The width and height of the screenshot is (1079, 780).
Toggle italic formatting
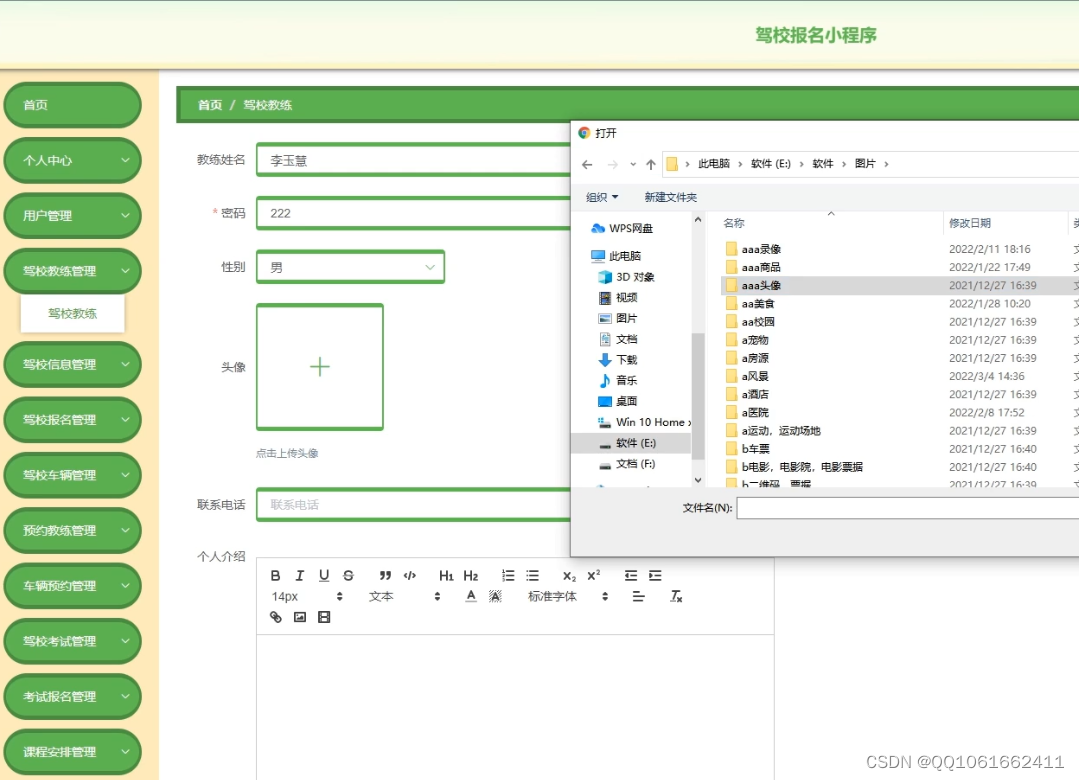(x=299, y=575)
